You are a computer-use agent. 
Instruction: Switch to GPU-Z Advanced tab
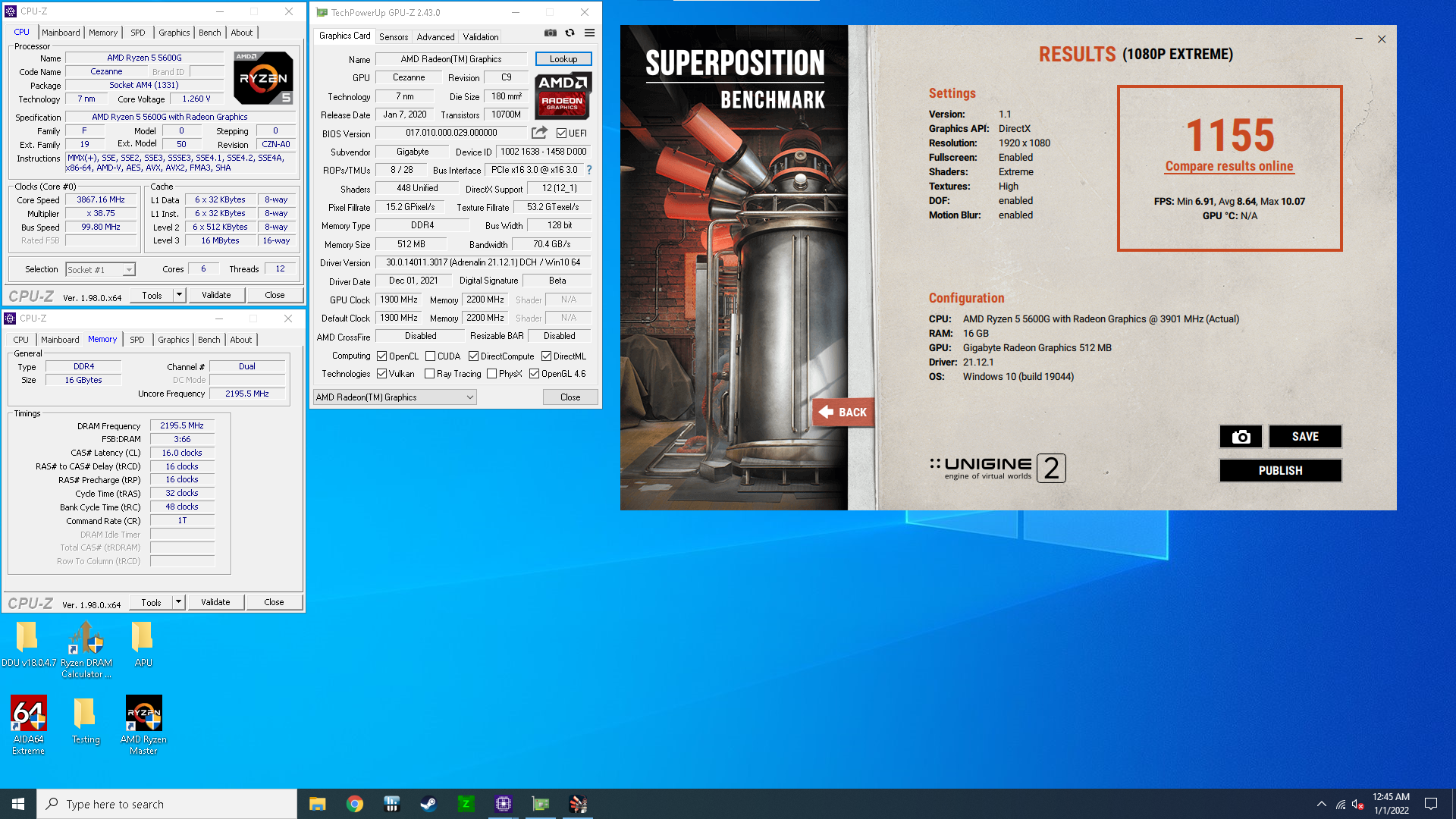coord(435,36)
